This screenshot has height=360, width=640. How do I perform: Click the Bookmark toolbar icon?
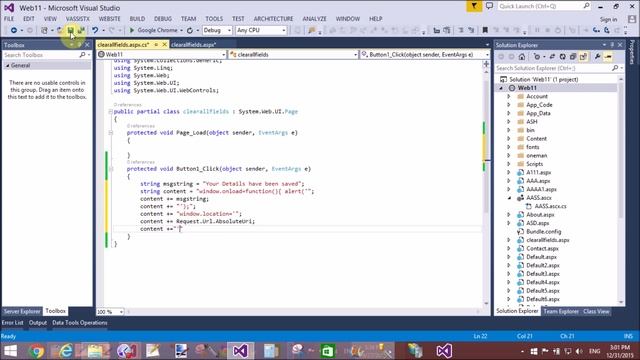pos(485,30)
